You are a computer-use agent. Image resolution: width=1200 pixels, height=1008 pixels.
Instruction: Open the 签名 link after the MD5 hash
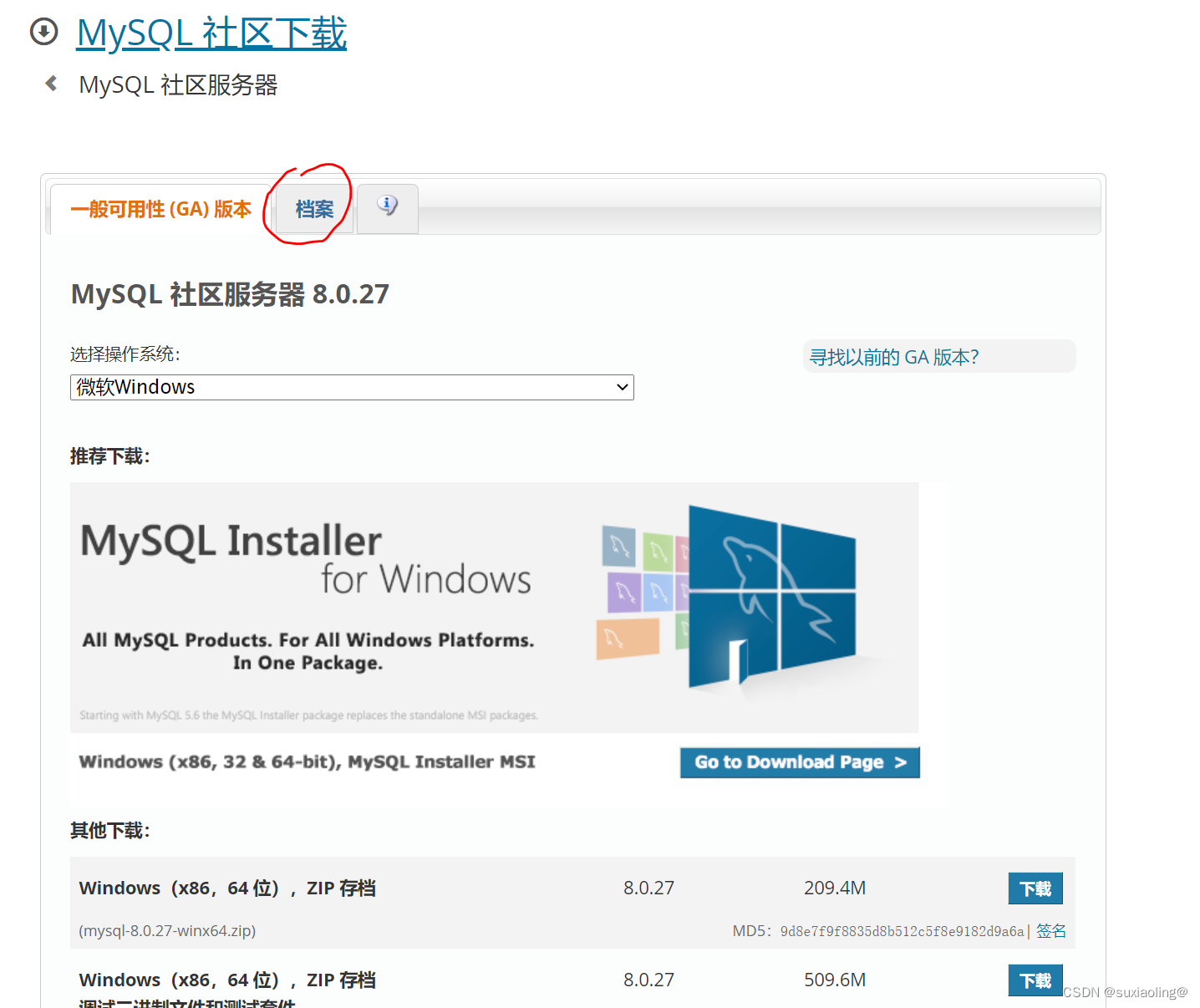(x=1051, y=931)
